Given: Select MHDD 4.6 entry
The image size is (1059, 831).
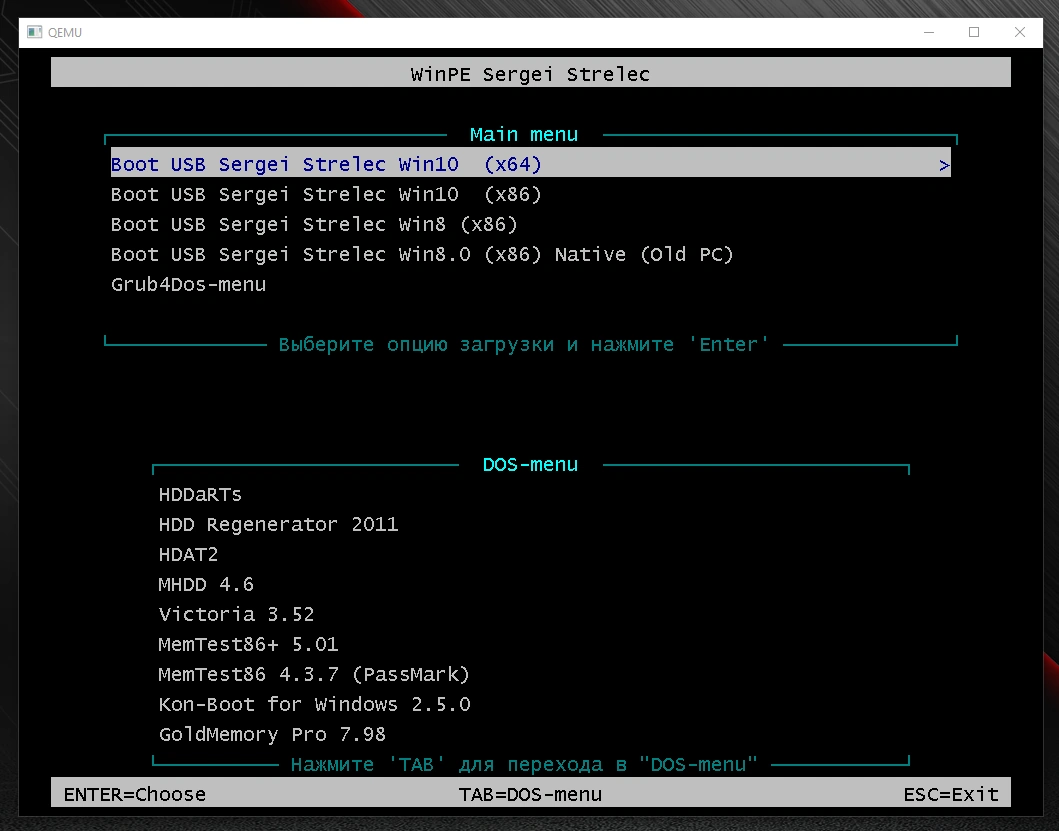Looking at the screenshot, I should tap(206, 584).
